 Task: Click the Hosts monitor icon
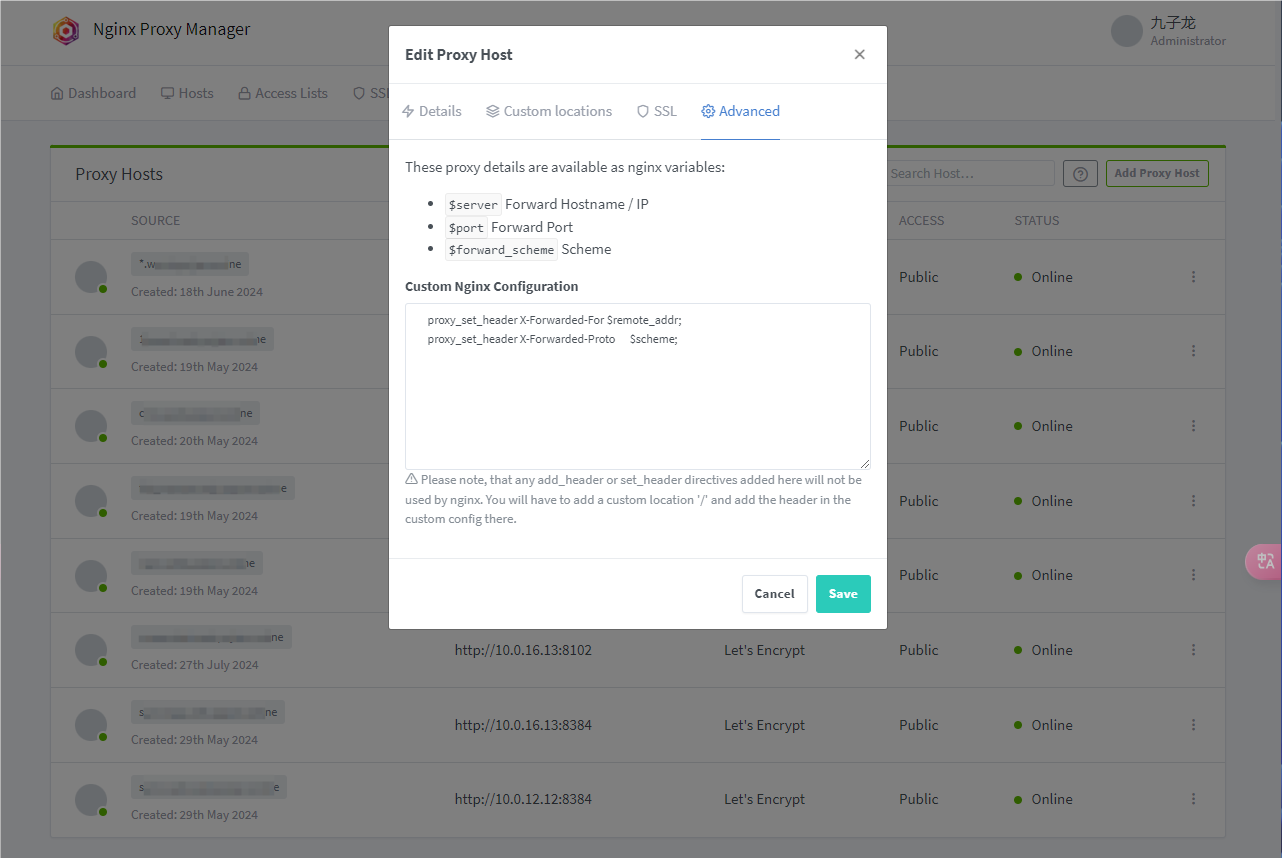(167, 93)
